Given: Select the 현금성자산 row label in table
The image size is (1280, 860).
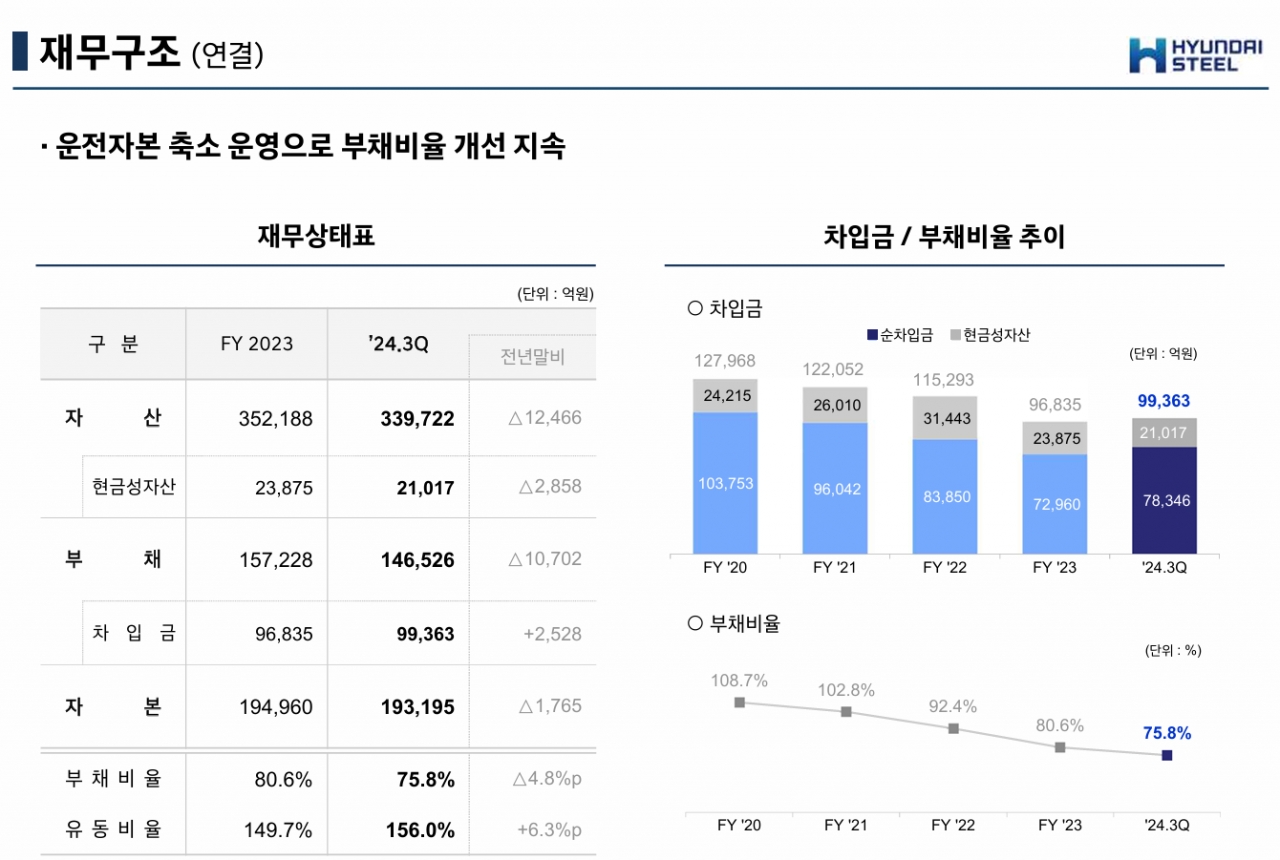Looking at the screenshot, I should [x=134, y=487].
